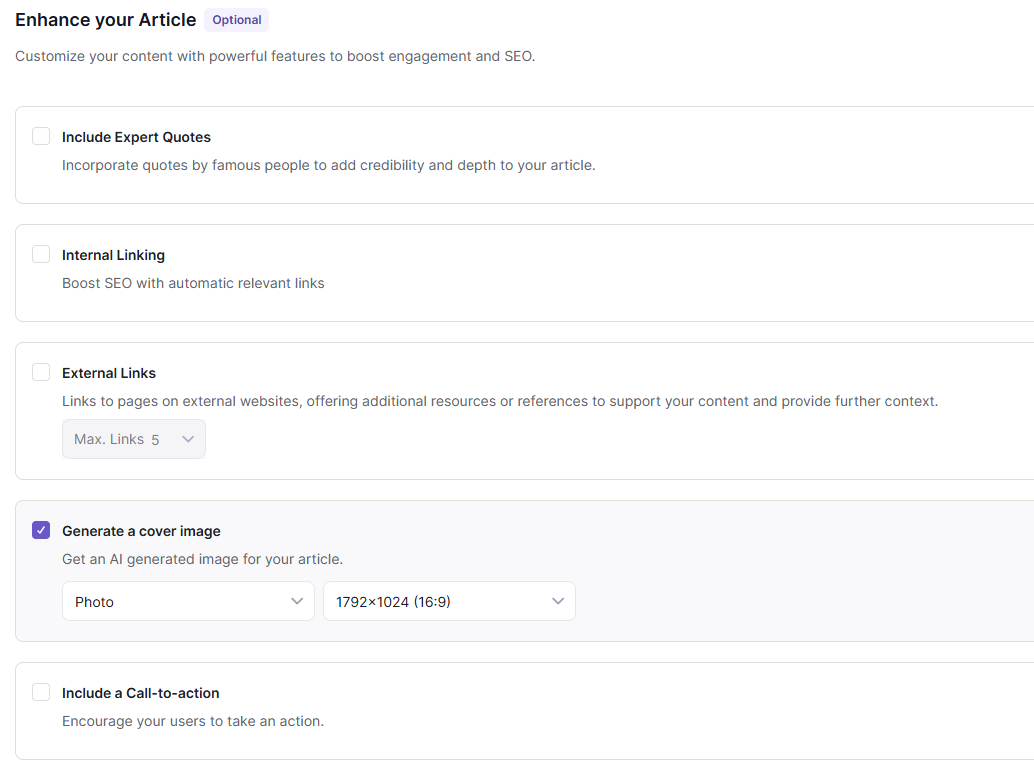Click the Optional badge
This screenshot has height=763, width=1034.
237,20
